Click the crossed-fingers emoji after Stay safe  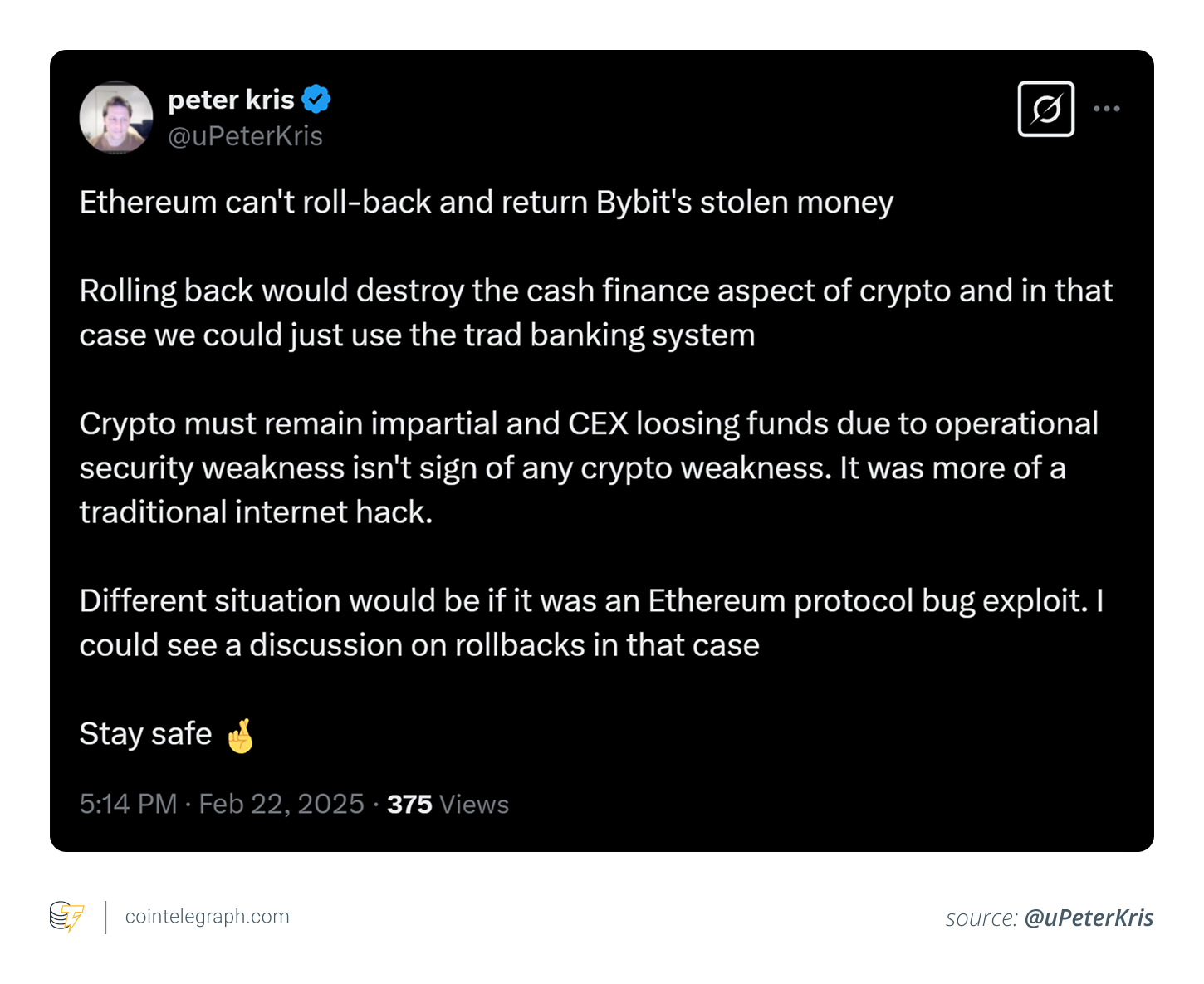(241, 734)
